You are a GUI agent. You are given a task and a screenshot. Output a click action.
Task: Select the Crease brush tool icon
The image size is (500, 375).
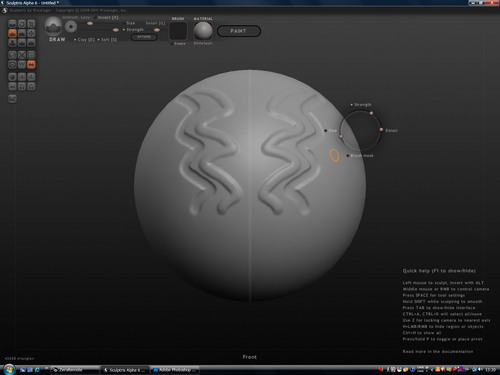[12, 24]
